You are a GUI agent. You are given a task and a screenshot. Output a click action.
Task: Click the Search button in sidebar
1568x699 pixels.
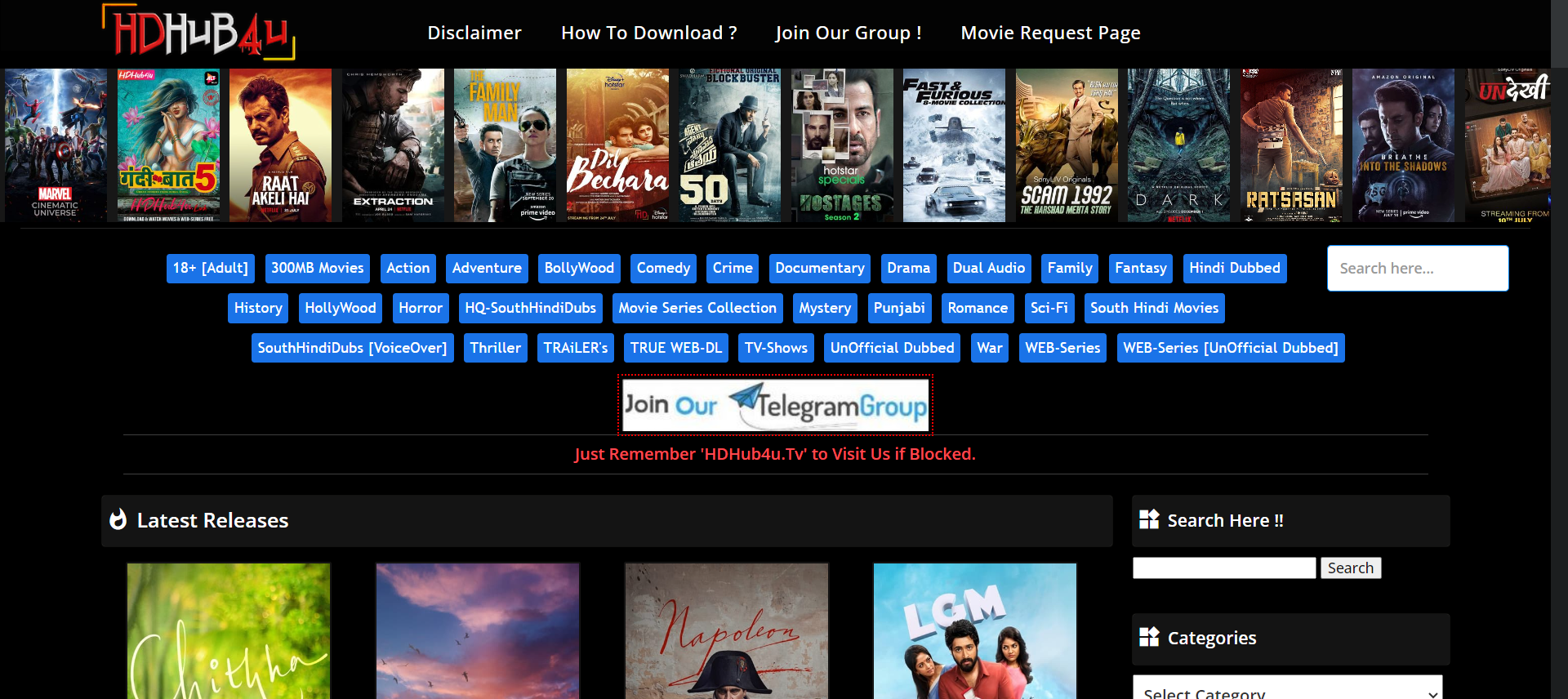pos(1350,568)
